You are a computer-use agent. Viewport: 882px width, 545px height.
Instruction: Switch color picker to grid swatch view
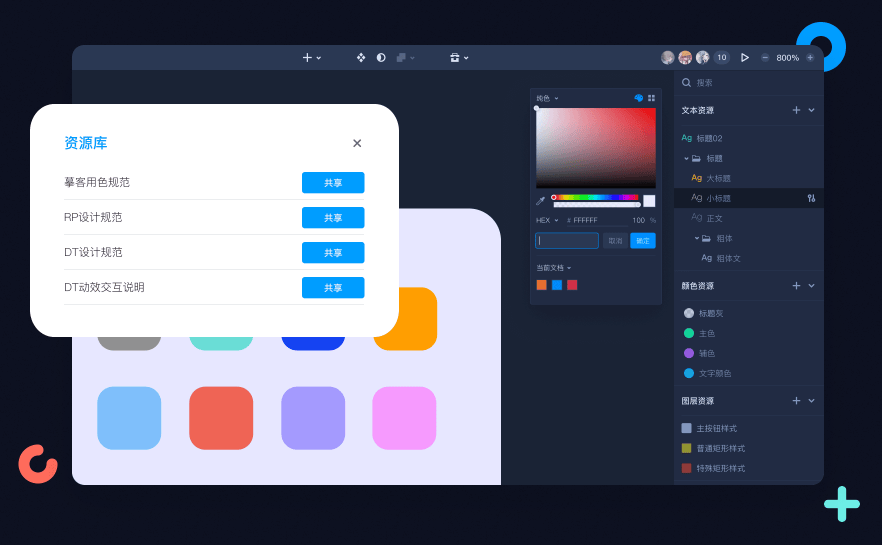(651, 98)
